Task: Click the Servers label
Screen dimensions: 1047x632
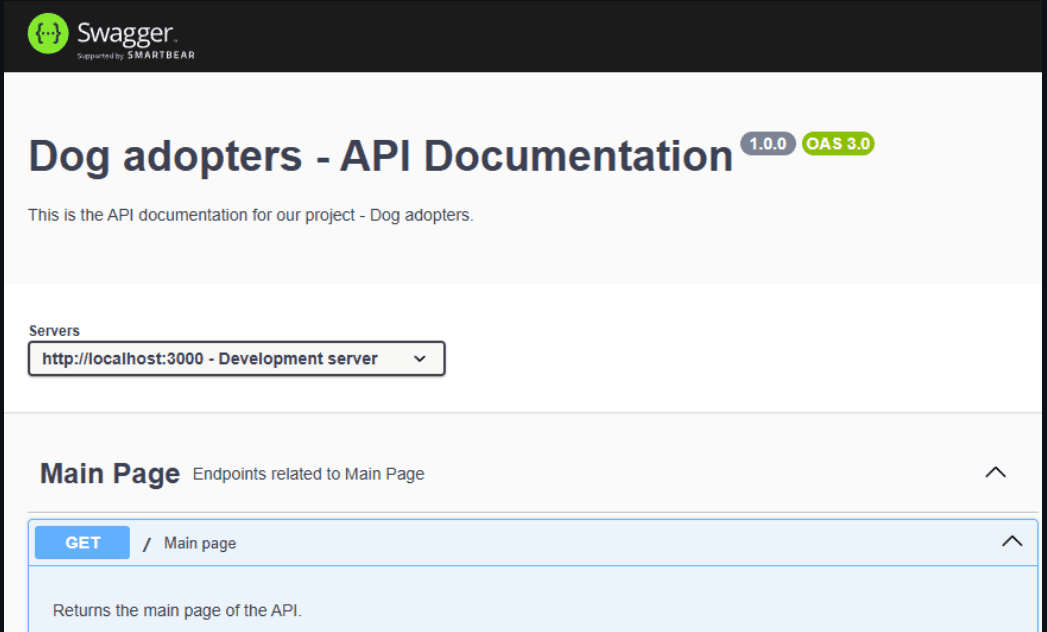Action: click(x=54, y=331)
